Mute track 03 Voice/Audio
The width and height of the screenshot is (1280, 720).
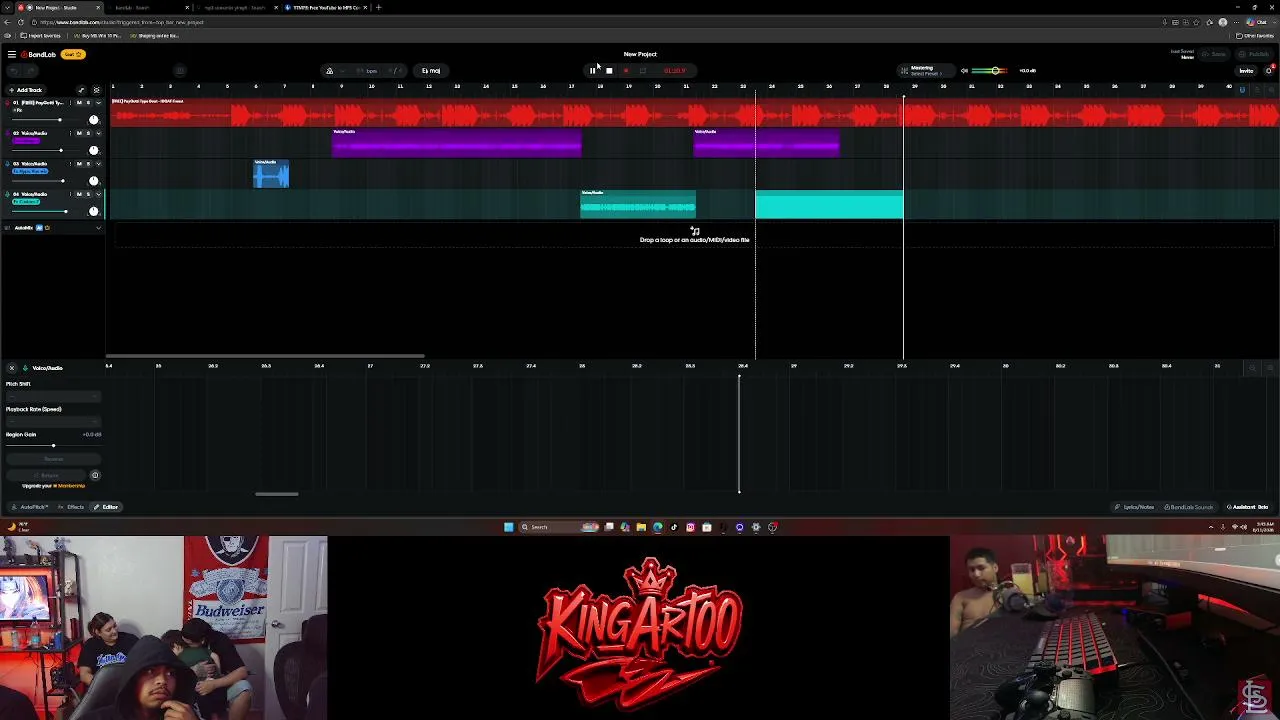coord(81,164)
